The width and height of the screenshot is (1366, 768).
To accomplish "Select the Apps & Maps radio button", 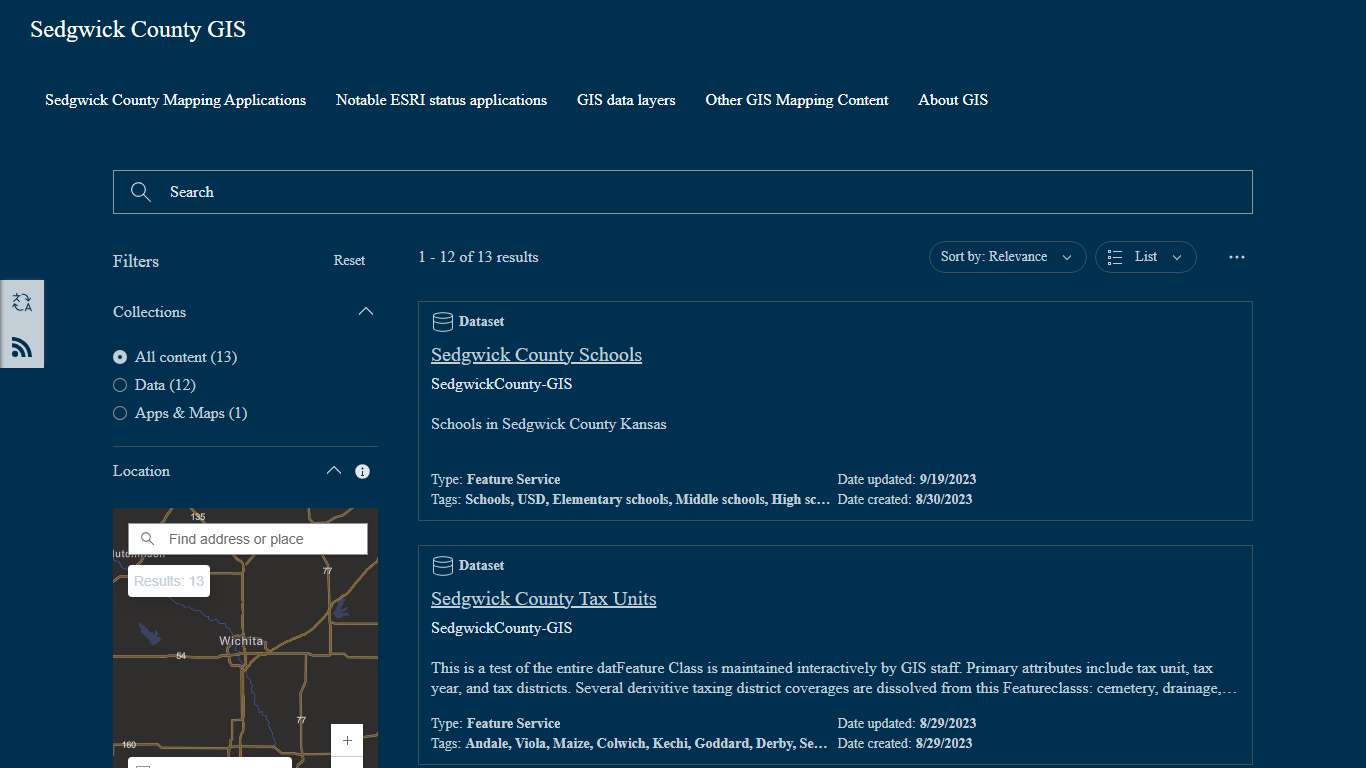I will [x=120, y=413].
